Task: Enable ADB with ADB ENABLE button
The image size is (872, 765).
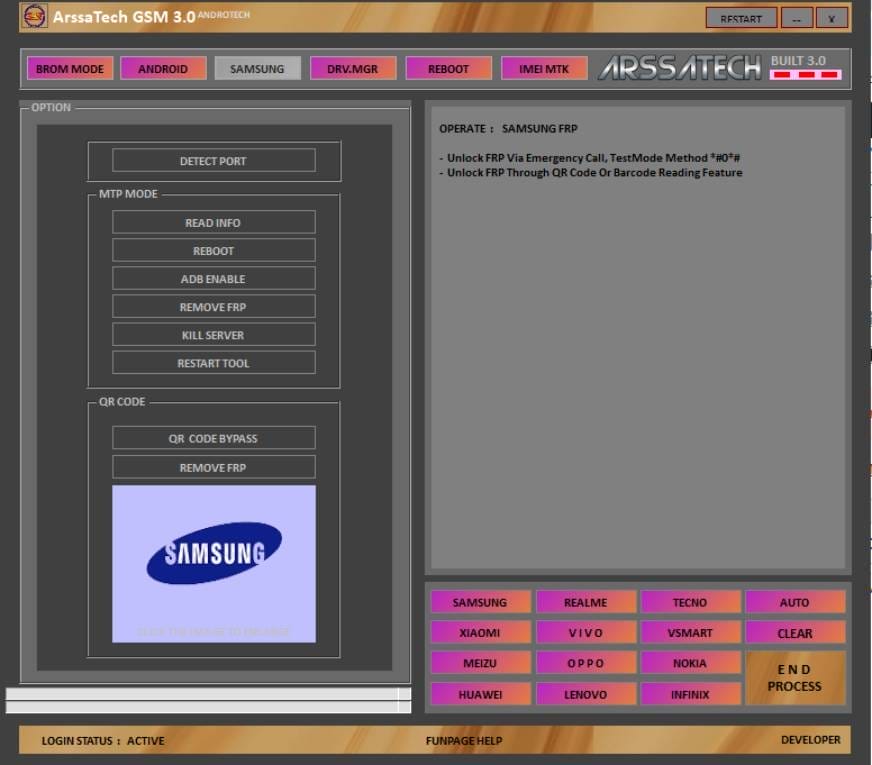Action: 213,278
